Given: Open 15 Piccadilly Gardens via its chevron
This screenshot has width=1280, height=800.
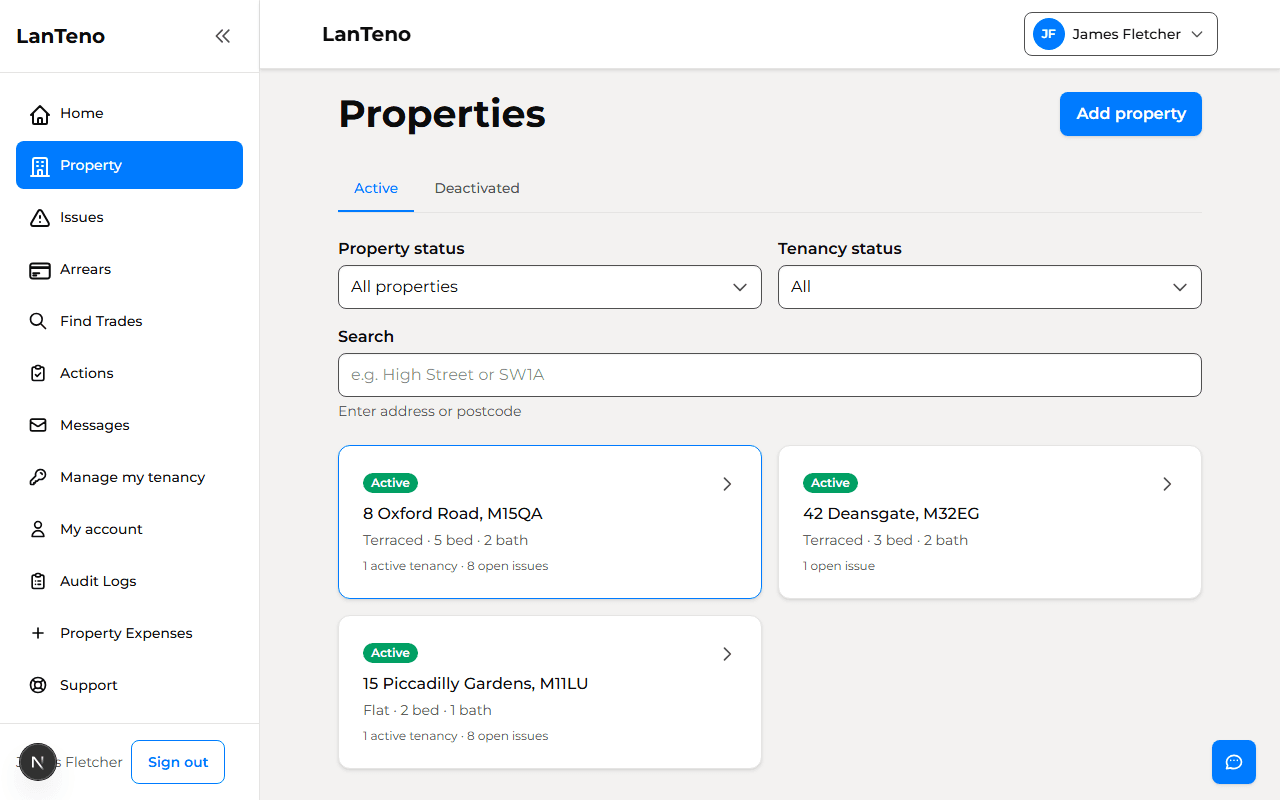Looking at the screenshot, I should (x=727, y=654).
